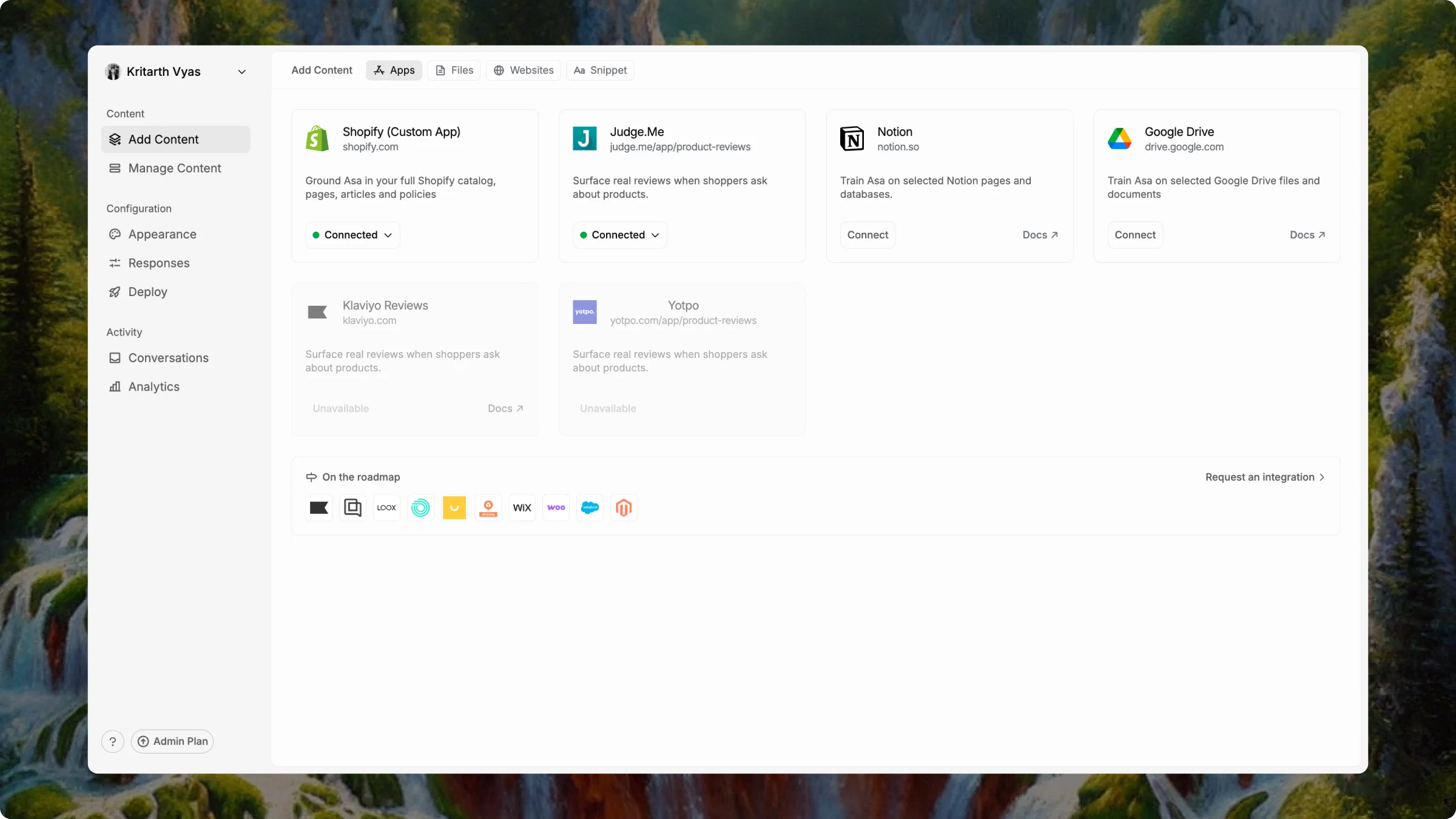Click the Salesforce cloud roadmap icon
The image size is (1456, 819).
coord(590,508)
